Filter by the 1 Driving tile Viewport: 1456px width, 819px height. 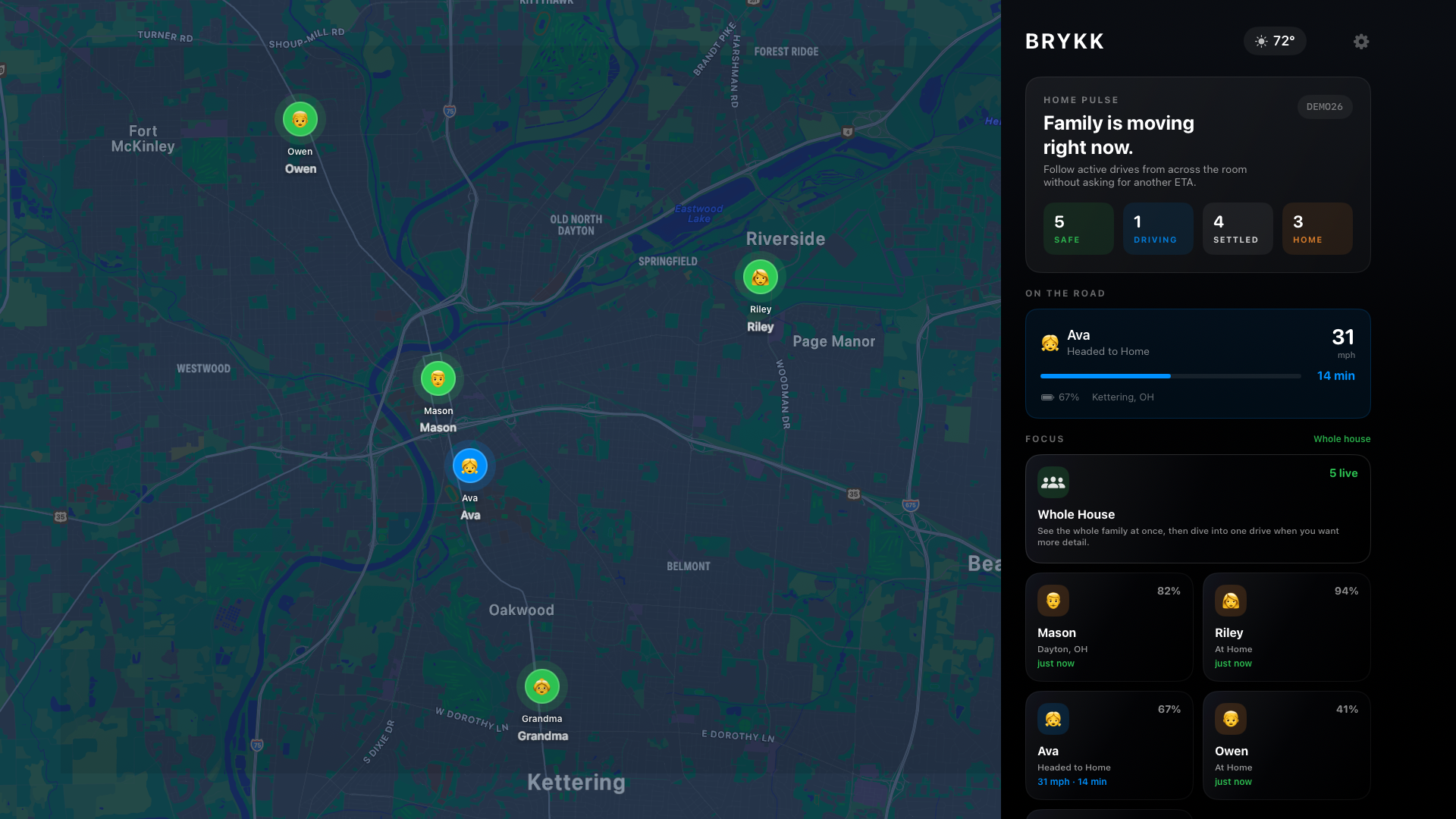(1158, 228)
